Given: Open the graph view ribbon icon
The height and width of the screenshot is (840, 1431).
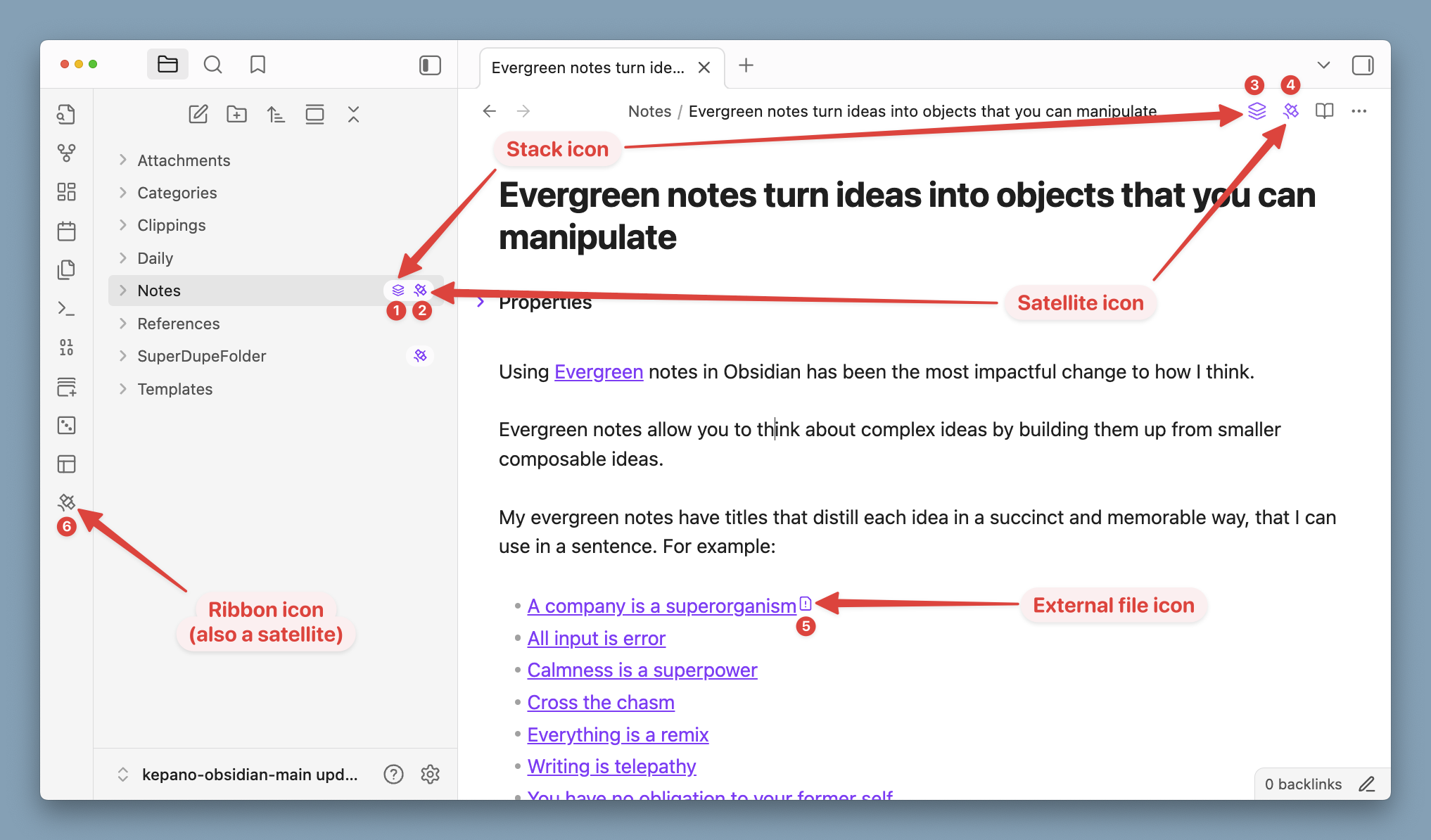Looking at the screenshot, I should pyautogui.click(x=67, y=153).
